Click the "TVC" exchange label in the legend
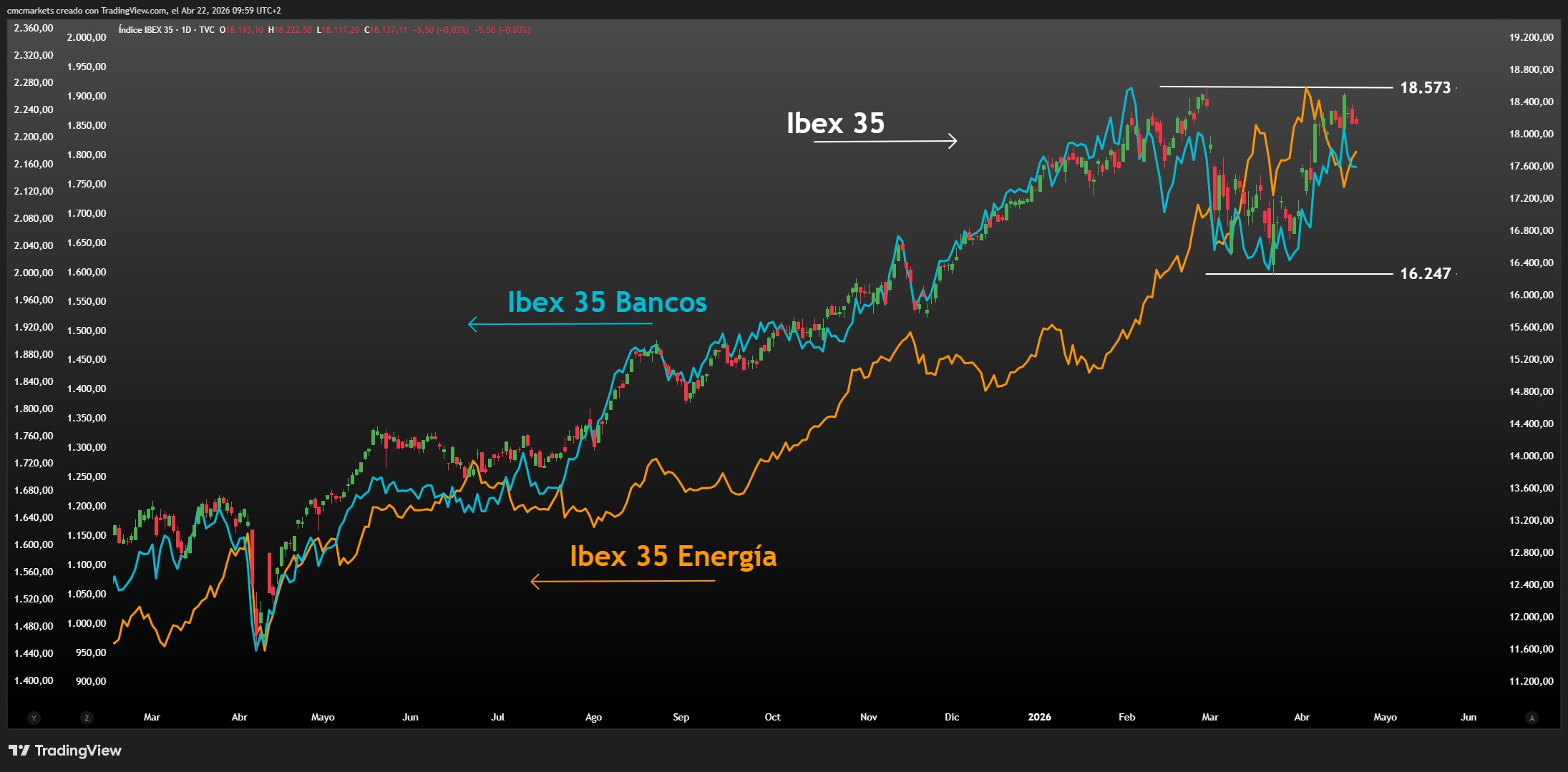Image resolution: width=1568 pixels, height=772 pixels. click(206, 31)
